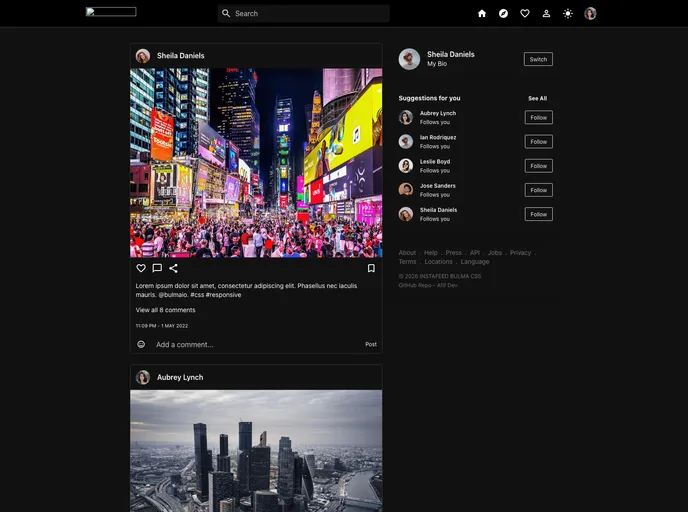
Task: Open the emoji picker in comment box
Action: [141, 344]
